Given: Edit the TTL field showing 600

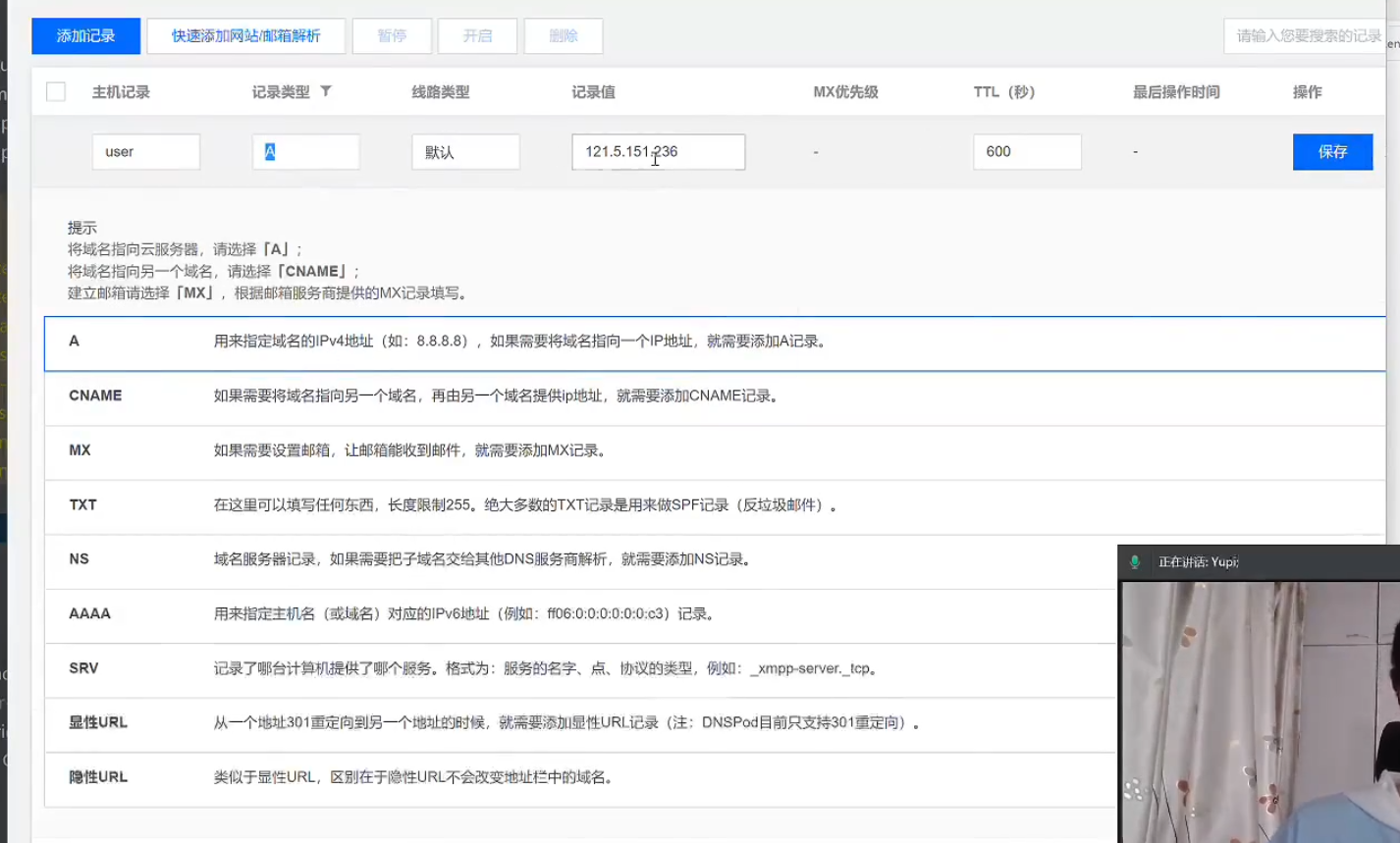Looking at the screenshot, I should tap(1027, 152).
